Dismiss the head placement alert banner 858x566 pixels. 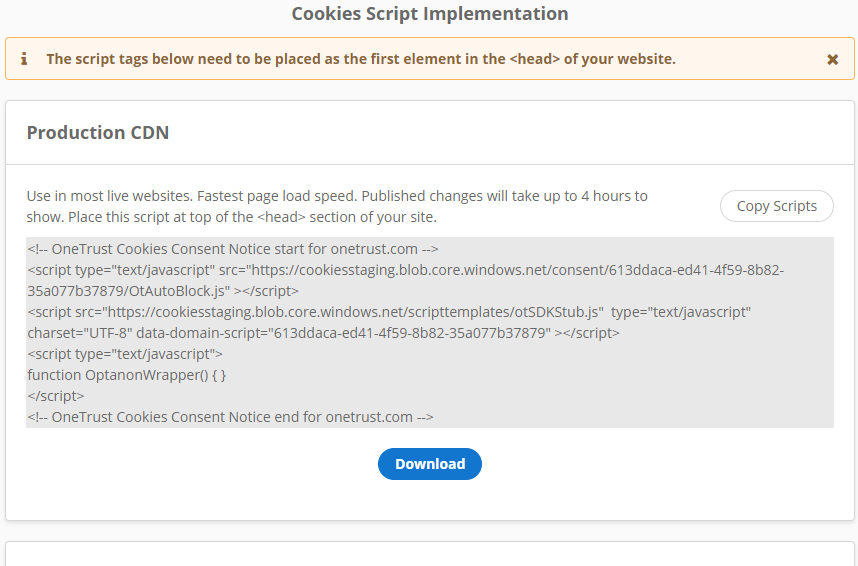832,60
